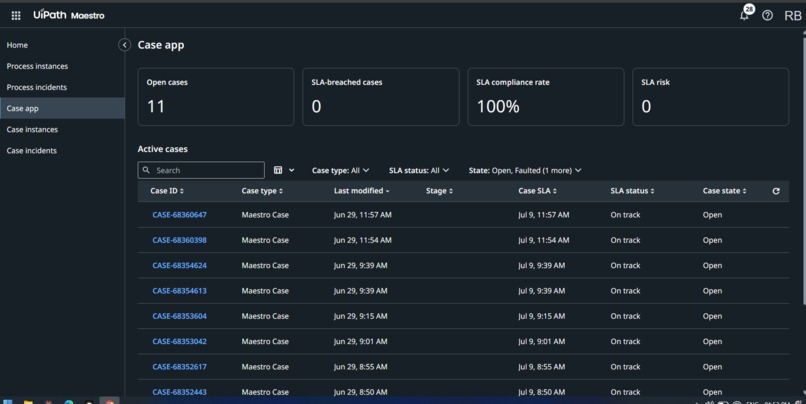Click the SLA risk card
Image resolution: width=806 pixels, height=404 pixels.
coord(711,97)
